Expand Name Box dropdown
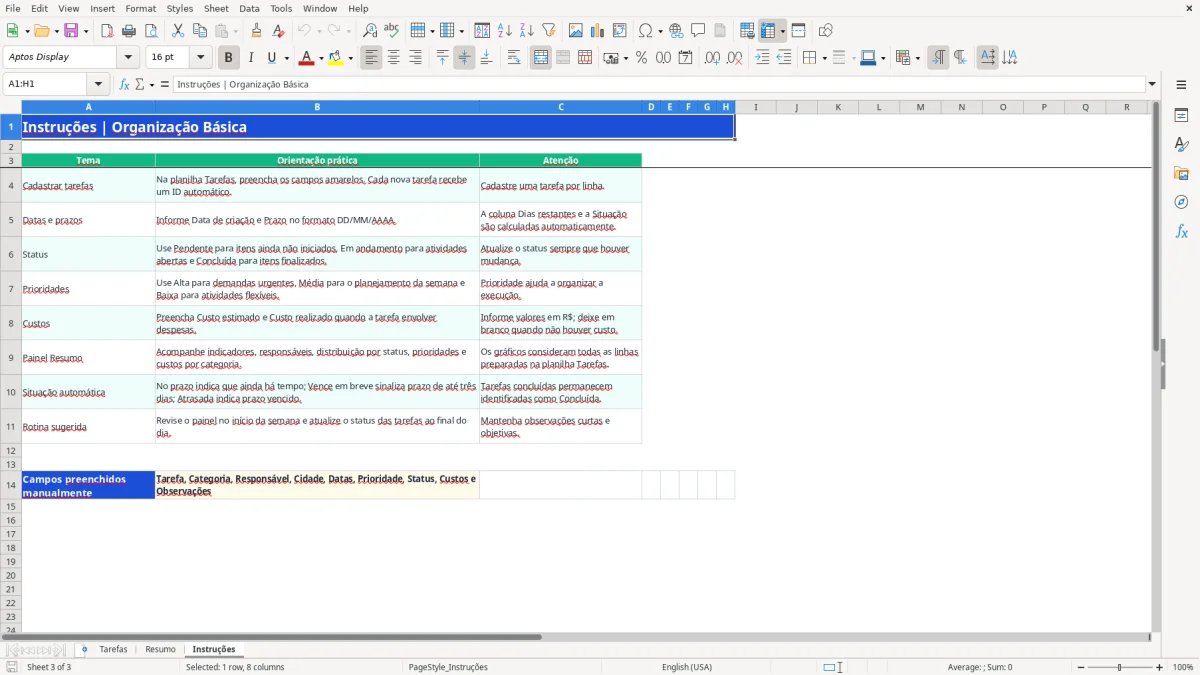Image resolution: width=1200 pixels, height=675 pixels. click(99, 84)
